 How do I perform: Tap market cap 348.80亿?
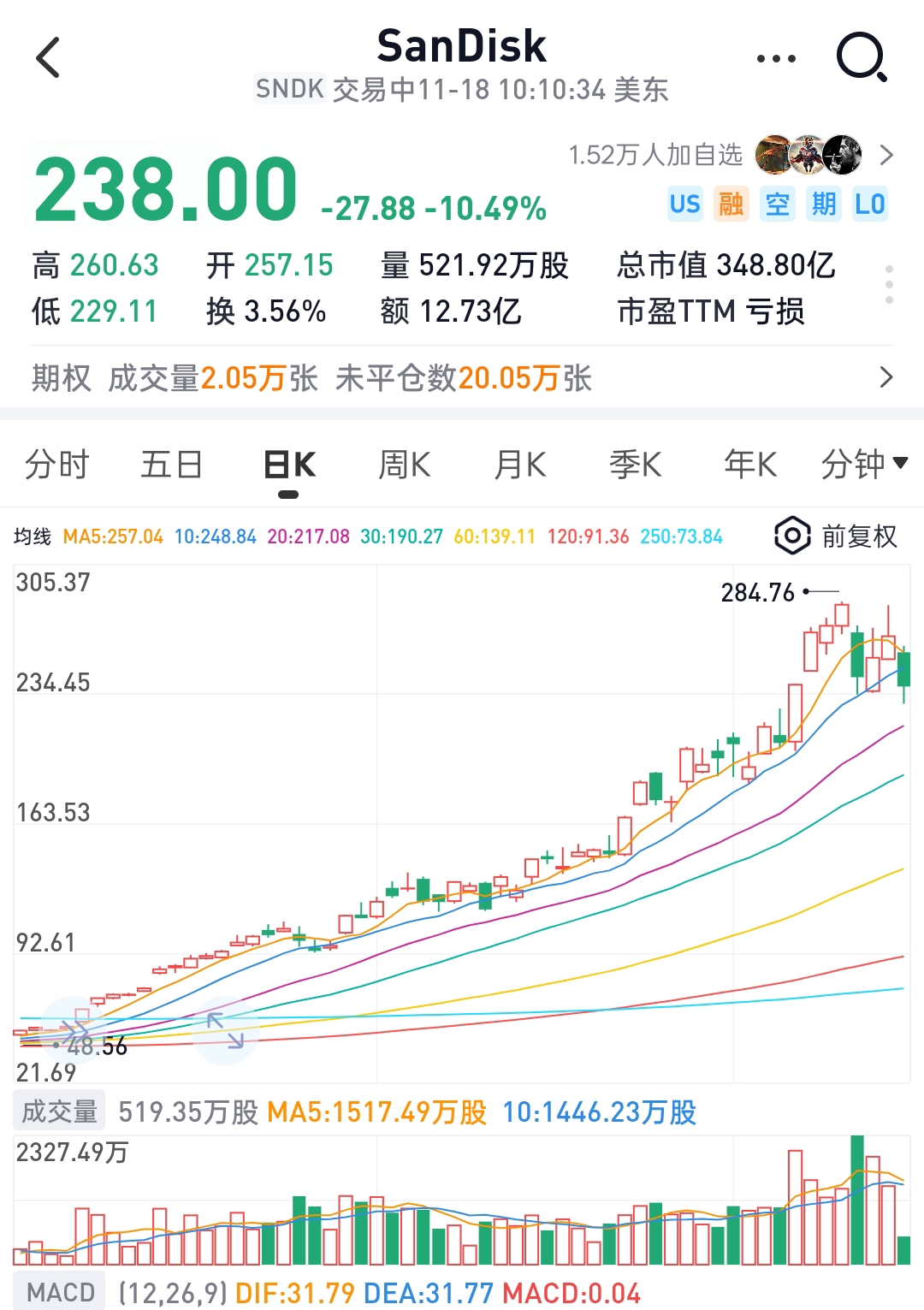776,265
